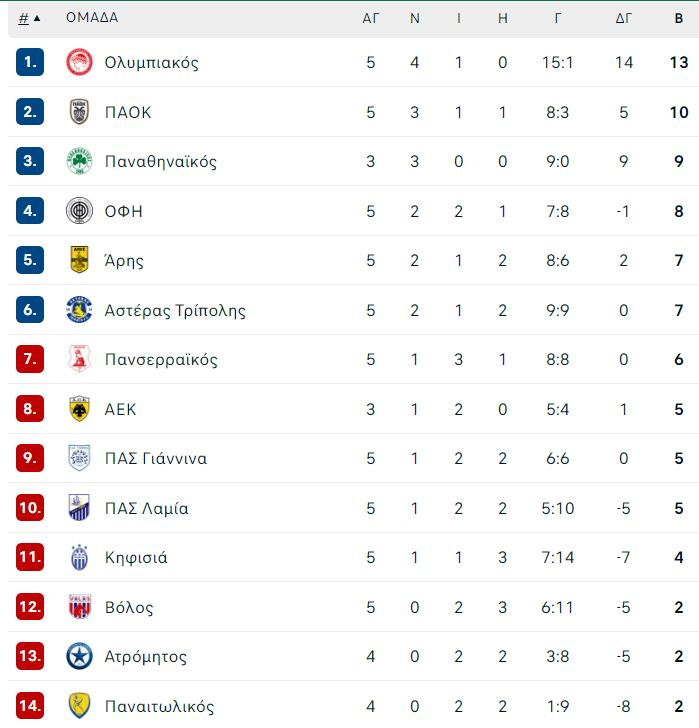The height and width of the screenshot is (728, 699).
Task: Sort standings by the ΔΓ column header
Action: pyautogui.click(x=623, y=19)
